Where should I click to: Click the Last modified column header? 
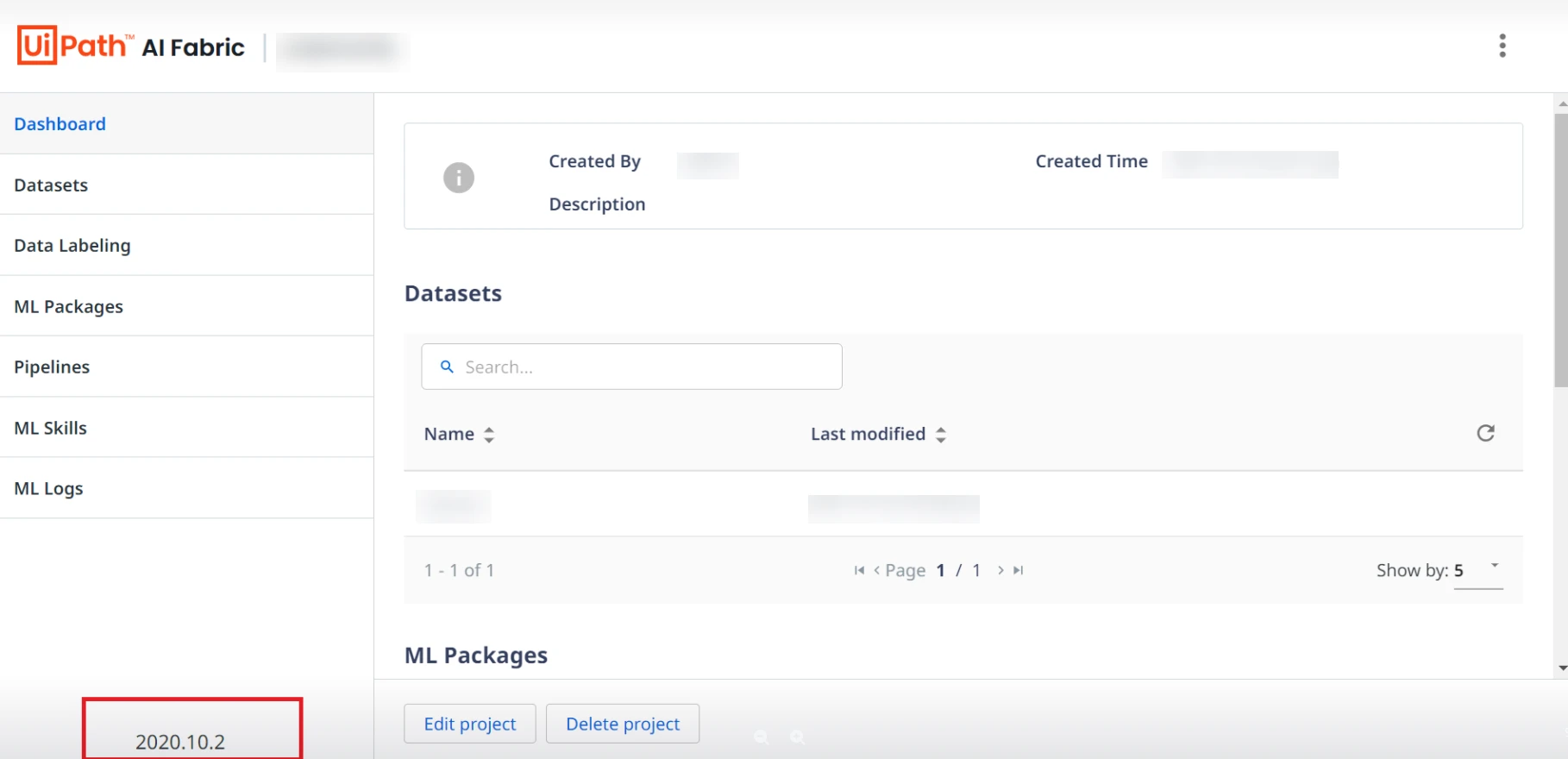[868, 434]
